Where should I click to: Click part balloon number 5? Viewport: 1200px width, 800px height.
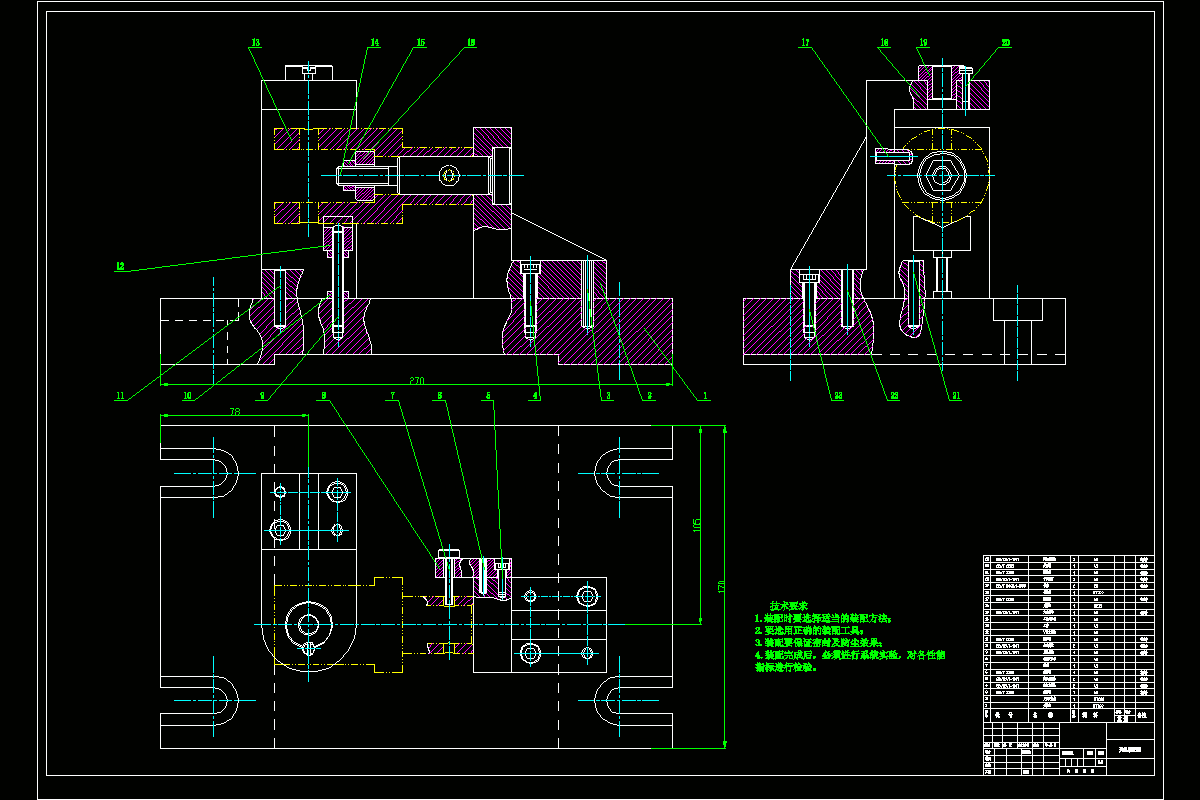[x=488, y=396]
